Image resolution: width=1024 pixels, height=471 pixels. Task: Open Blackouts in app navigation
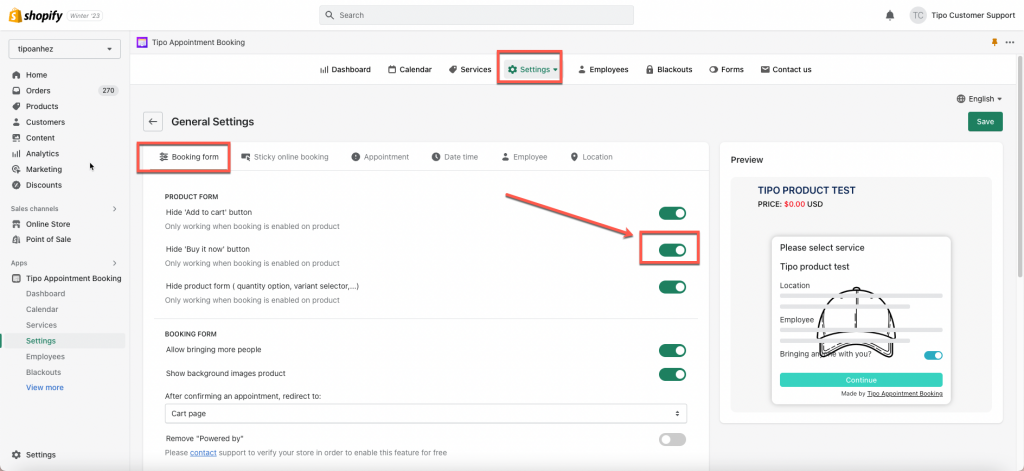[x=669, y=69]
